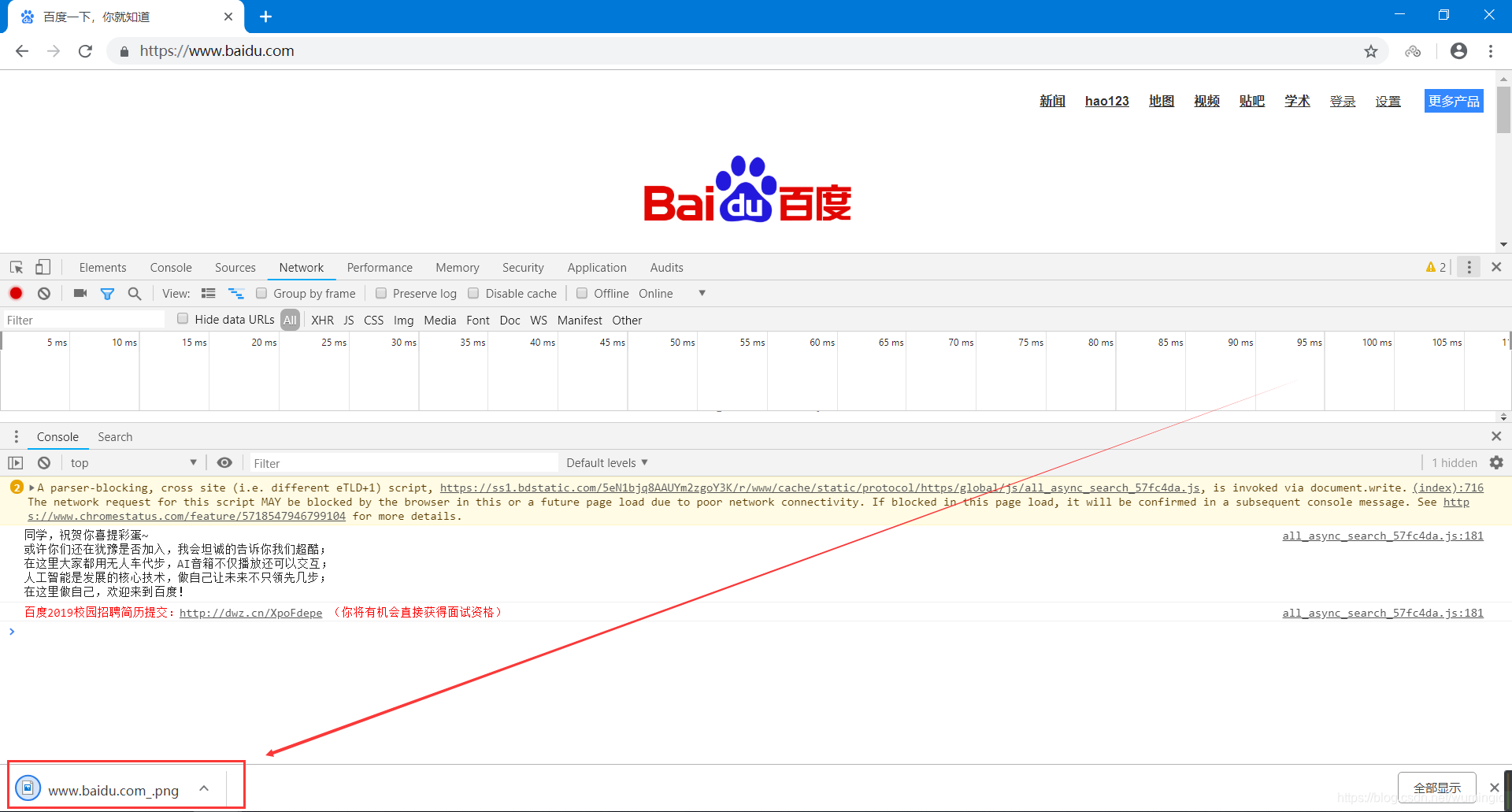
Task: Focus the console Filter input field
Action: click(x=404, y=463)
